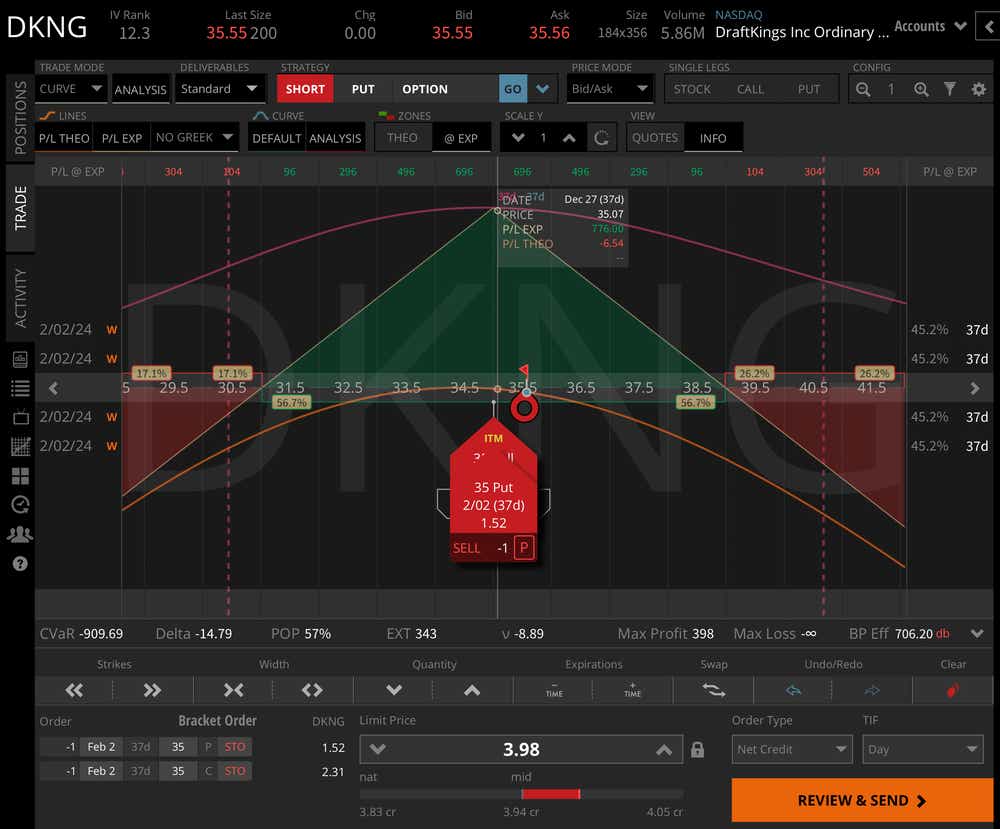
Task: Narrow the strike width
Action: [x=233, y=690]
